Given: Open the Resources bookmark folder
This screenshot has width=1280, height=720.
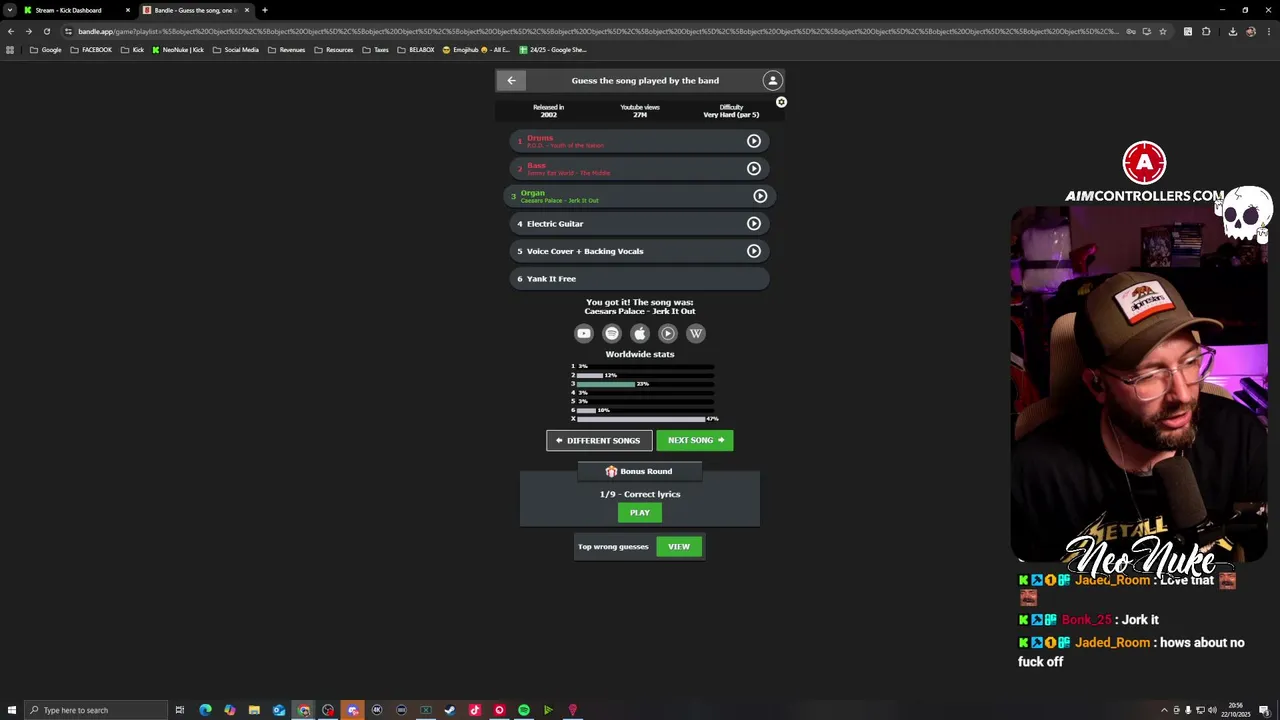Looking at the screenshot, I should coord(334,50).
